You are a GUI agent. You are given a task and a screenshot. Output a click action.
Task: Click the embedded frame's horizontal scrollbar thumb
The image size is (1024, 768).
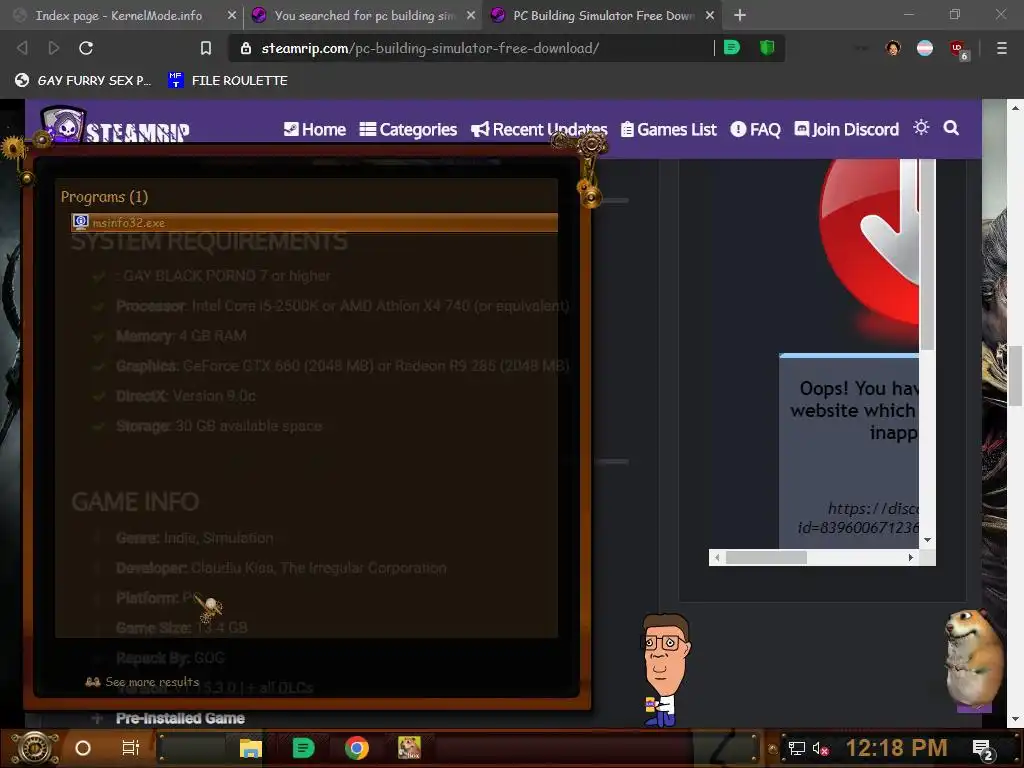[766, 557]
